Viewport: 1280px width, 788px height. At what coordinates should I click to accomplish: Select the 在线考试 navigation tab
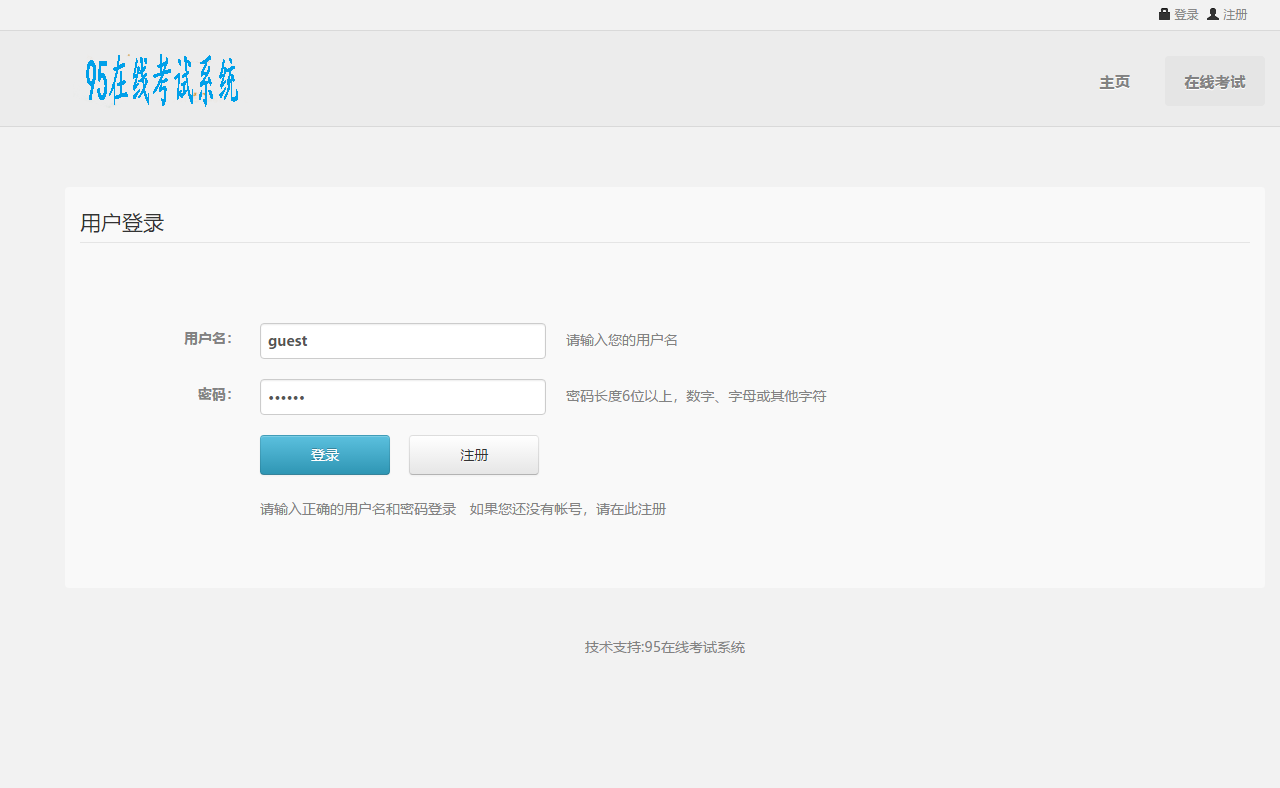(1215, 82)
